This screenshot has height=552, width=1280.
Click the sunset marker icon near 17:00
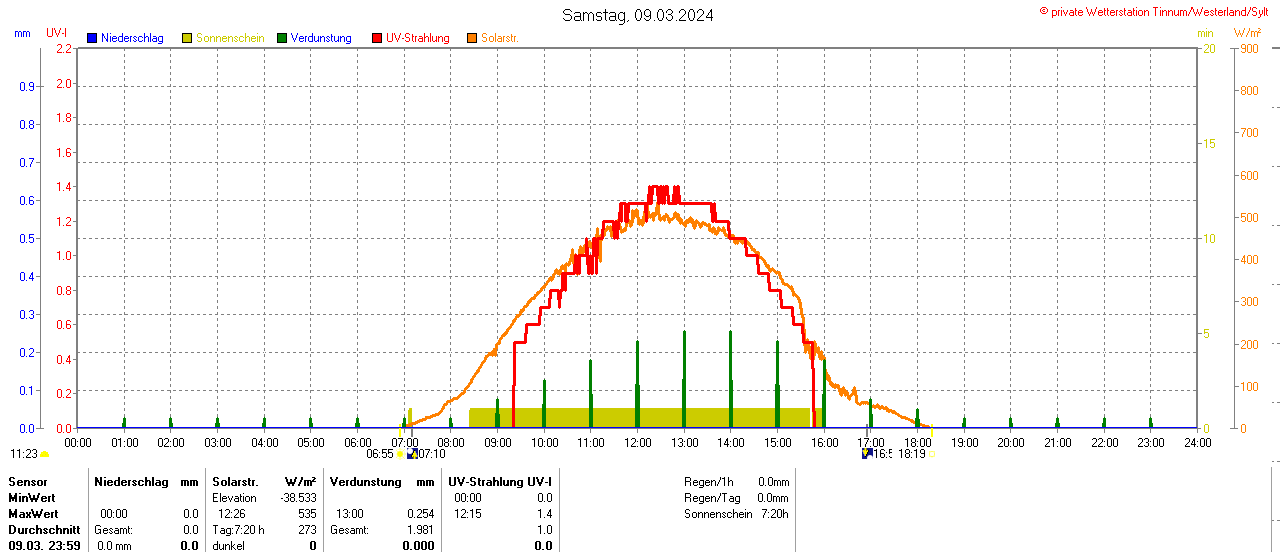(866, 454)
